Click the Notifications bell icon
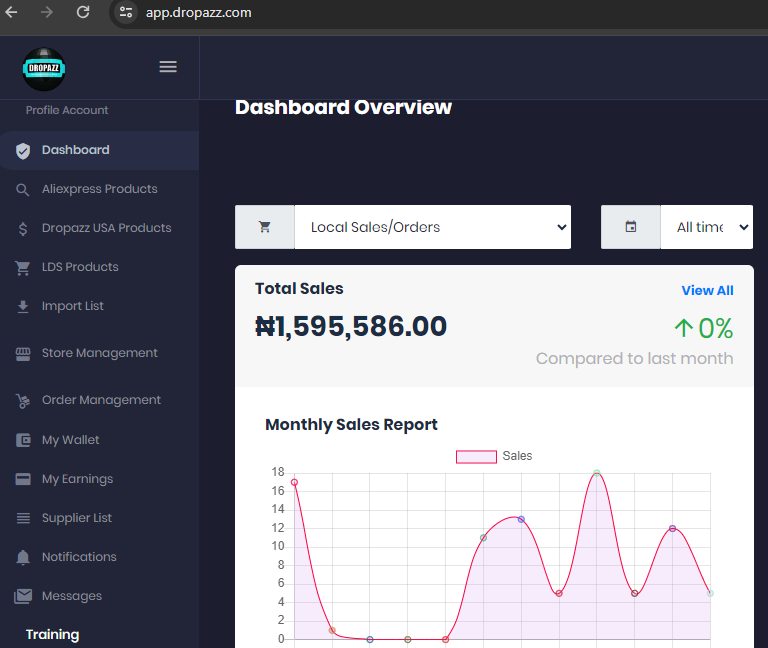This screenshot has width=768, height=648. [x=23, y=557]
